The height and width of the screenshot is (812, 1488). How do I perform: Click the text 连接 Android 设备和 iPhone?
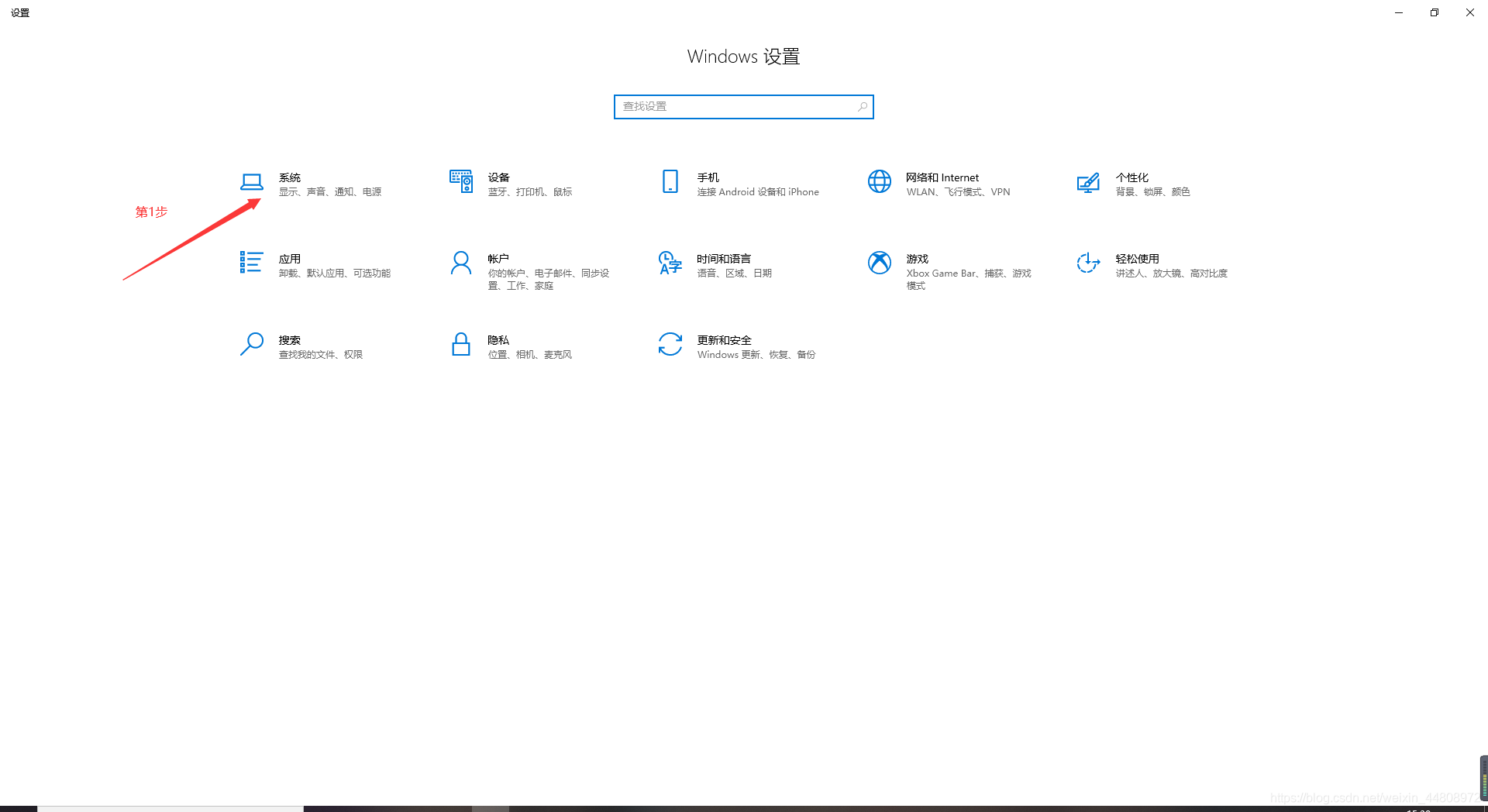758,192
